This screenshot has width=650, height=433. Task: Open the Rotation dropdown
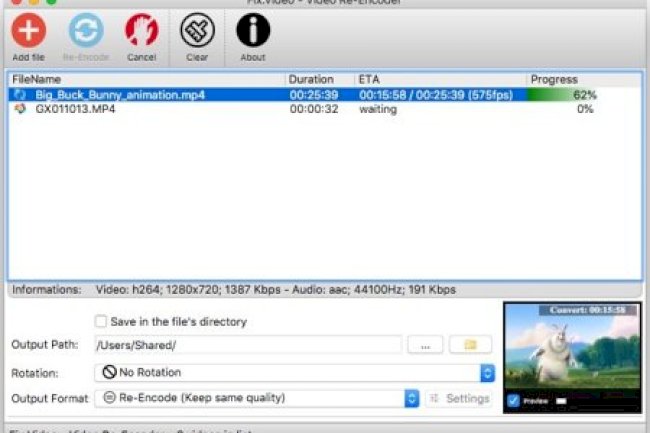coord(295,373)
